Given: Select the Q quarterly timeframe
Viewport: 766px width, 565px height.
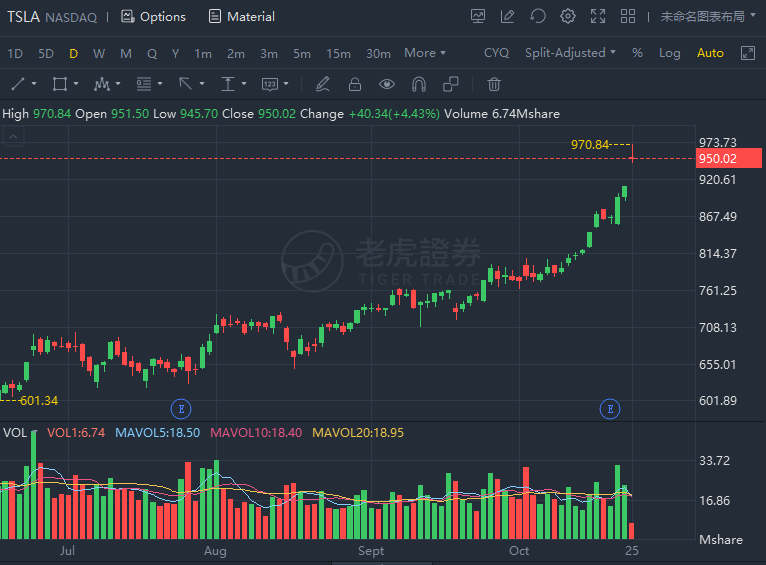Looking at the screenshot, I should tap(152, 53).
